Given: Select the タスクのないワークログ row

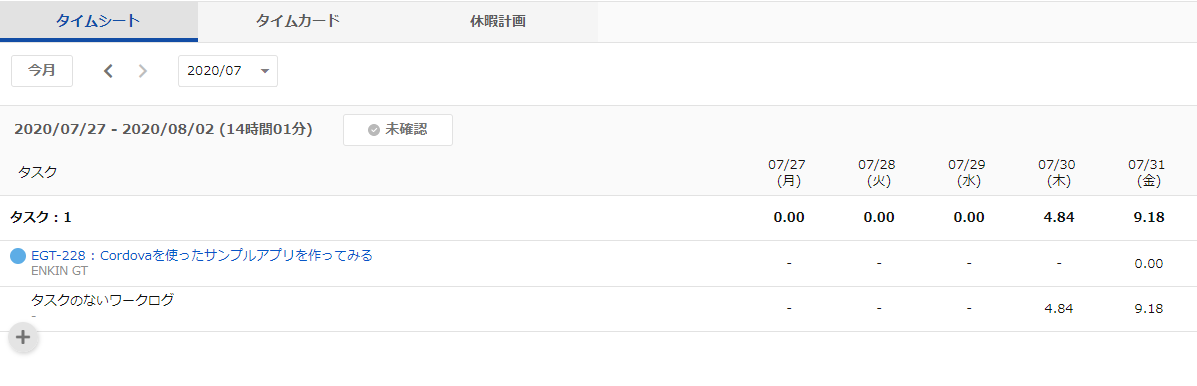Looking at the screenshot, I should click(x=598, y=308).
